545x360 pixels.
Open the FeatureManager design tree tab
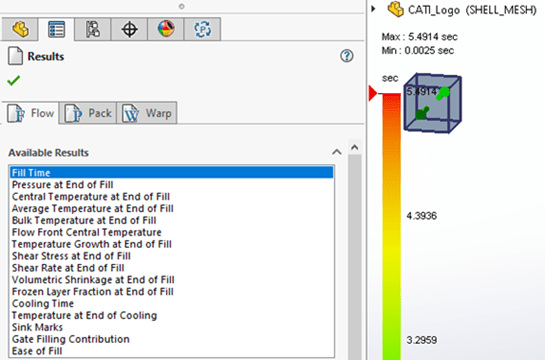click(20, 29)
